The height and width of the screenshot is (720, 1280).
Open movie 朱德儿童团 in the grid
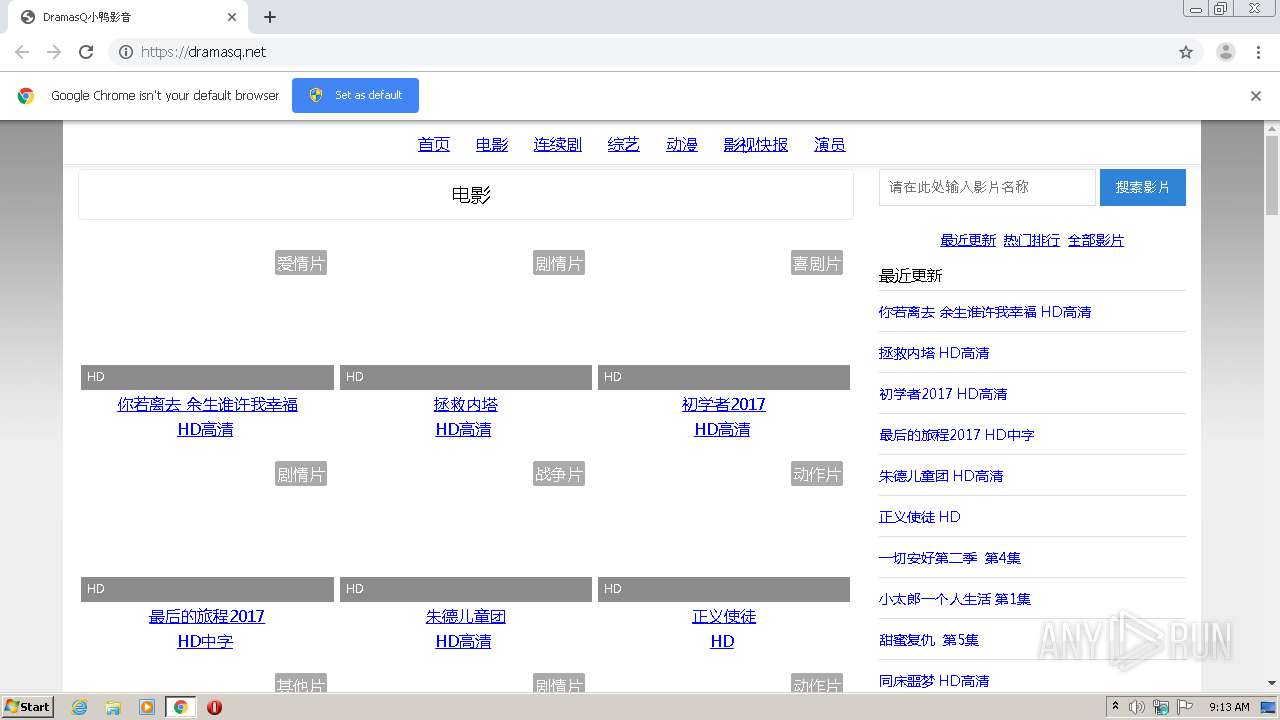coord(466,617)
